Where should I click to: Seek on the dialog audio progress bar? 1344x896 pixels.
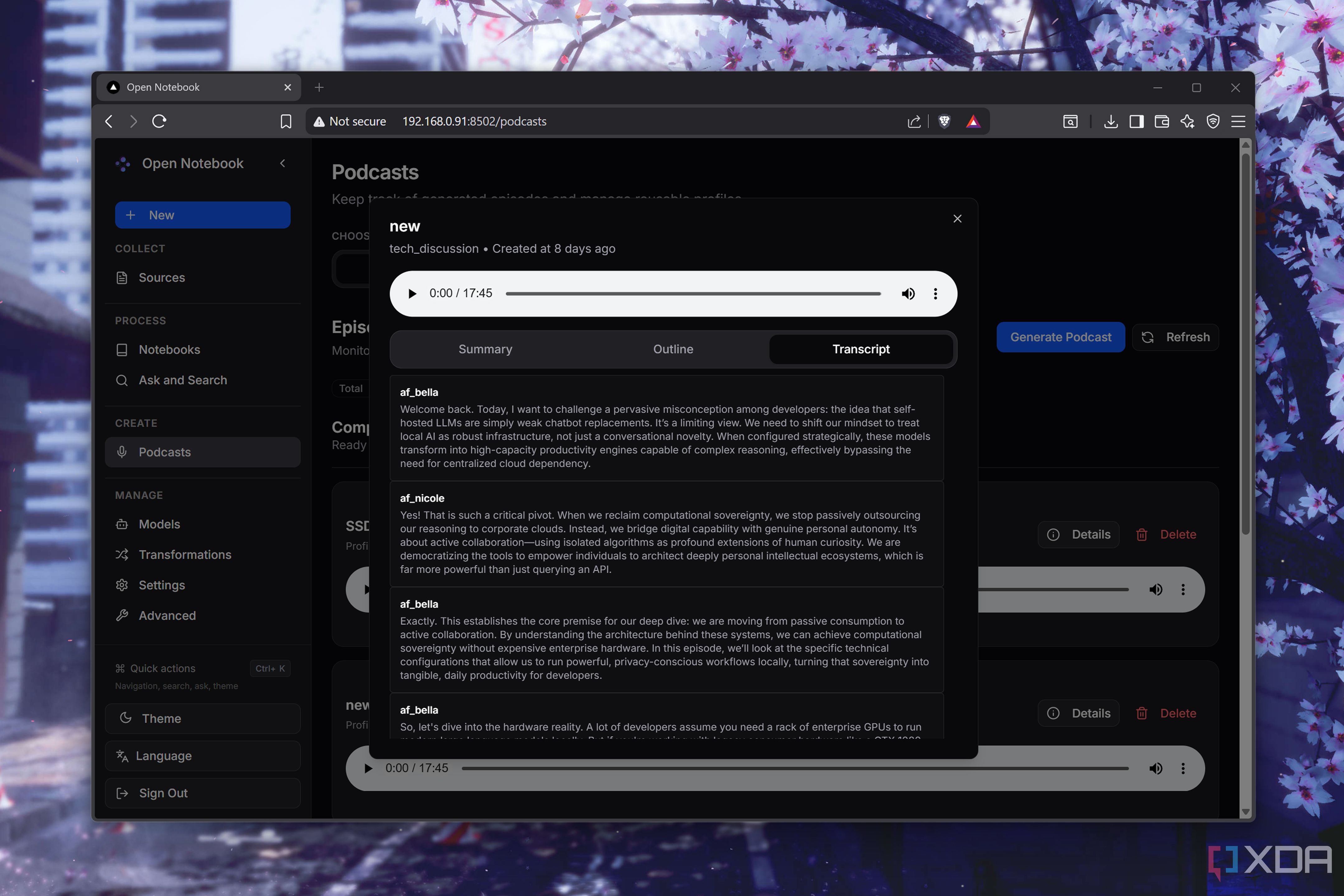(693, 294)
